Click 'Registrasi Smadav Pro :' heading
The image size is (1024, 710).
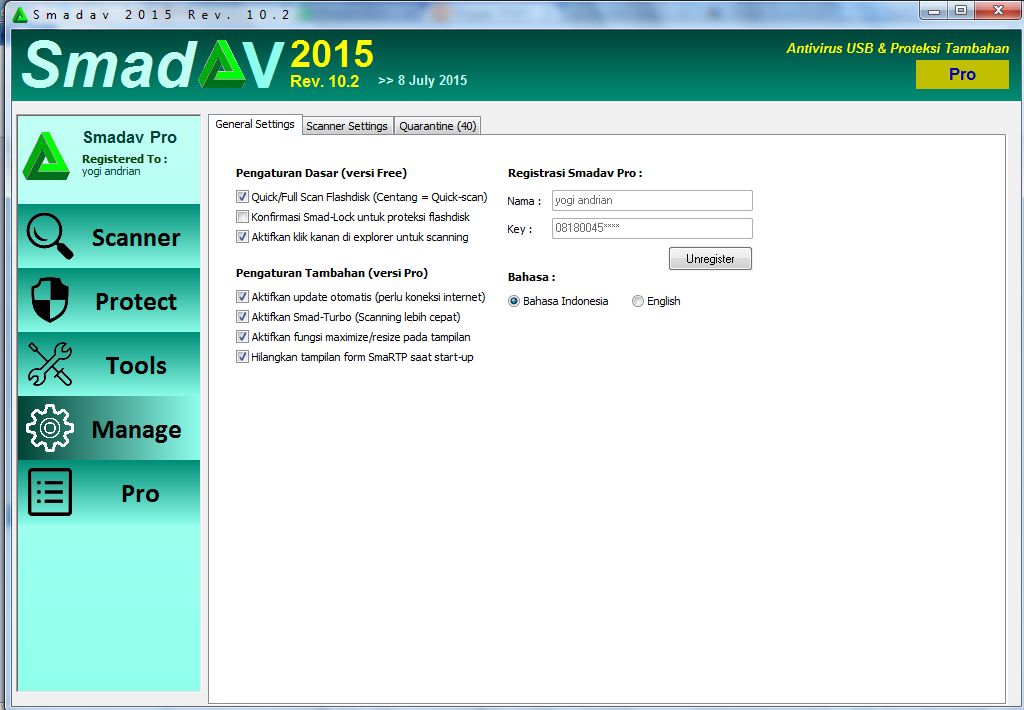click(575, 173)
